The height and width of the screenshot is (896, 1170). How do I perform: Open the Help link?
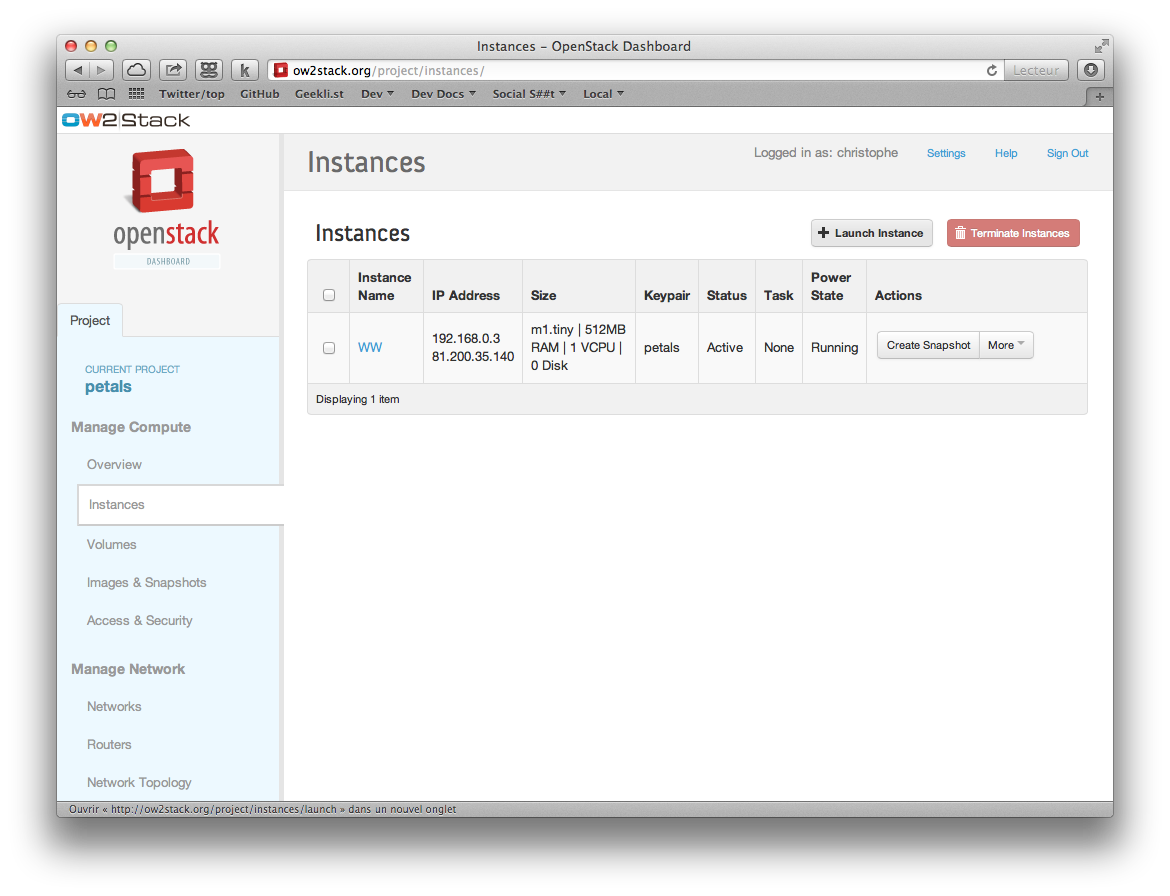pos(1006,153)
